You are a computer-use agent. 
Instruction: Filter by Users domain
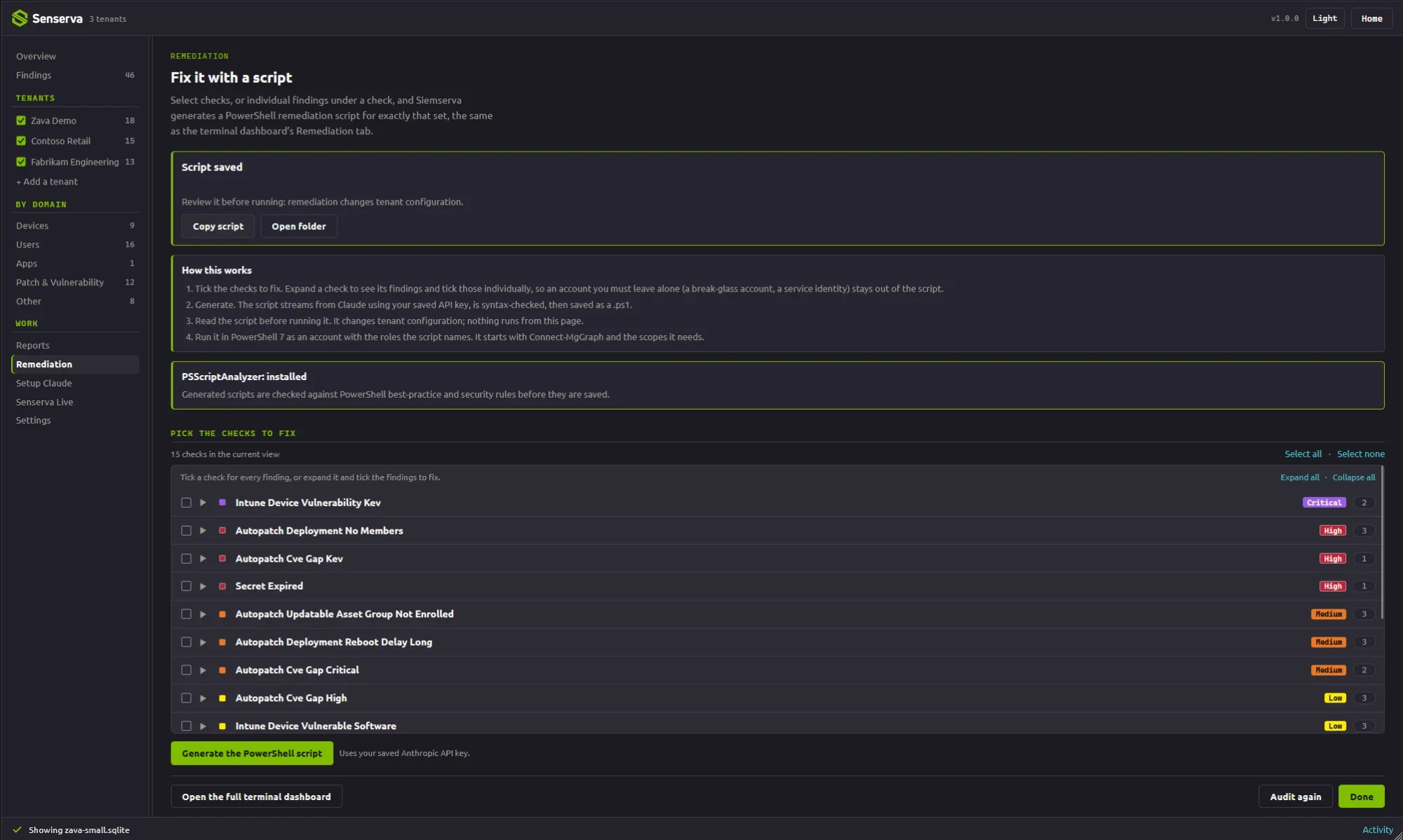click(75, 245)
